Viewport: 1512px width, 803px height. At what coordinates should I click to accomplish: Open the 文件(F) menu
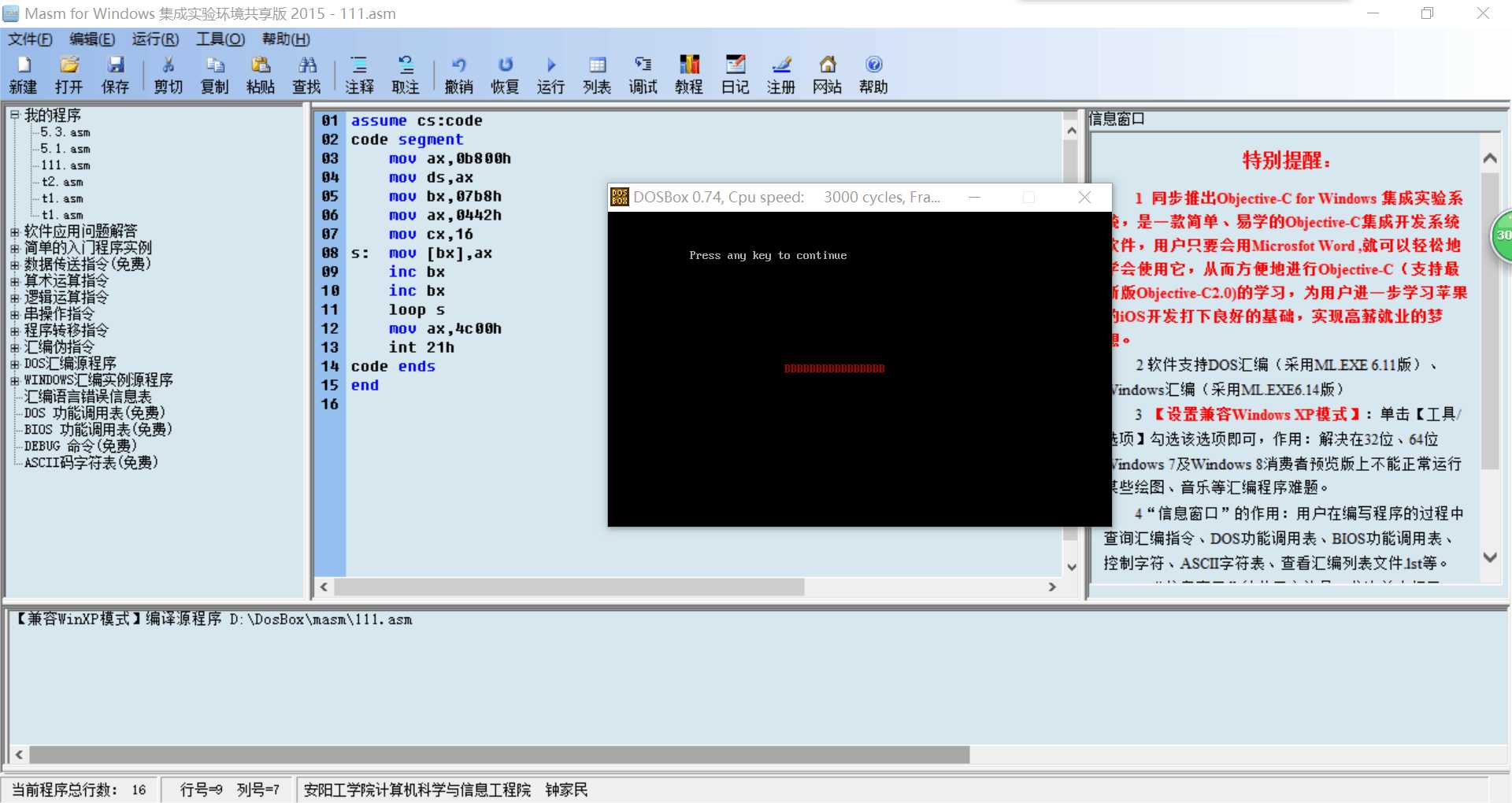30,39
